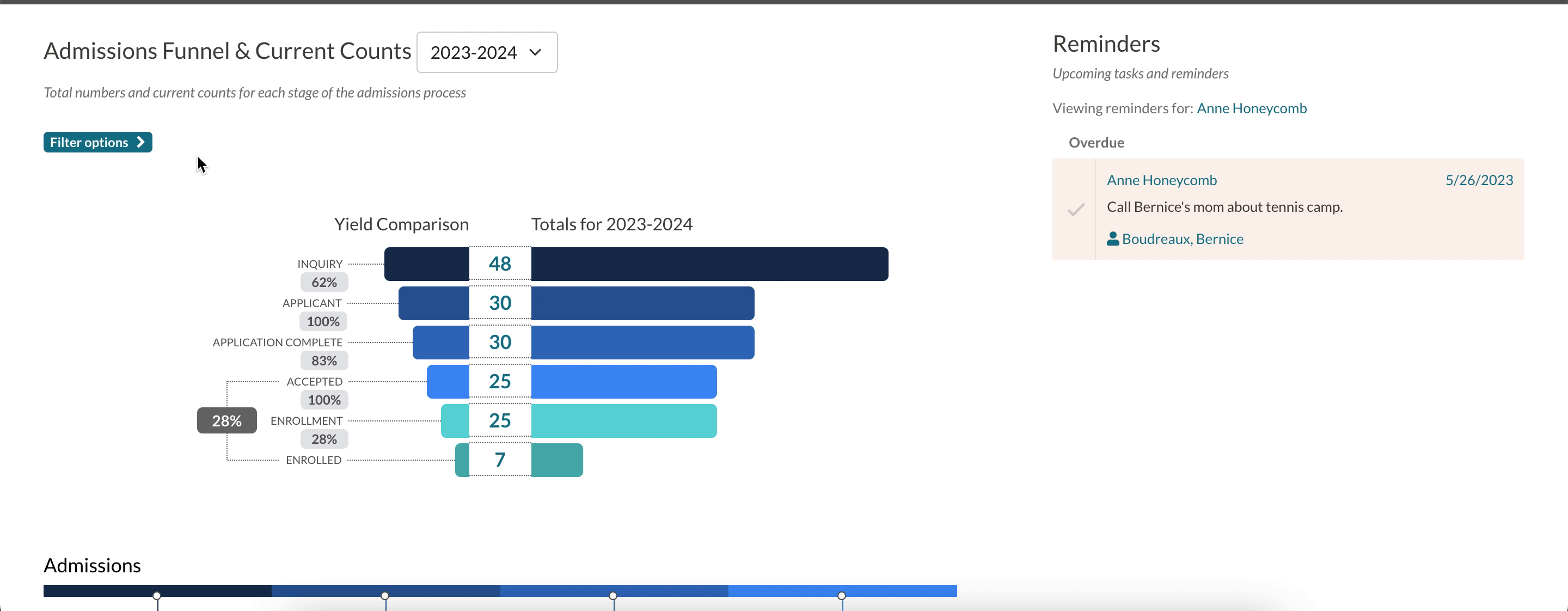Click Anne Honeycomb name in overdue reminder
This screenshot has width=1568, height=611.
pos(1161,180)
